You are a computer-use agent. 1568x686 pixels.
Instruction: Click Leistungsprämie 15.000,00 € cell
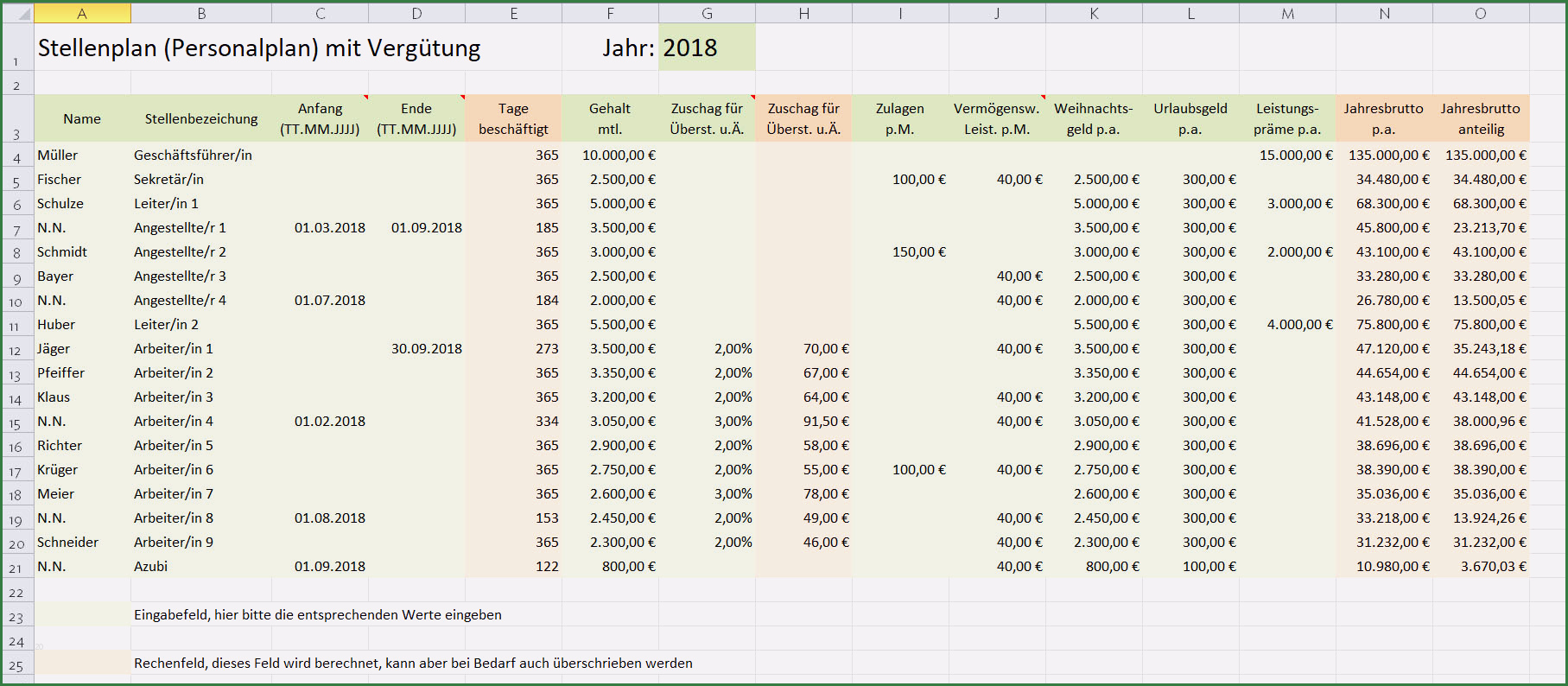(x=1287, y=156)
